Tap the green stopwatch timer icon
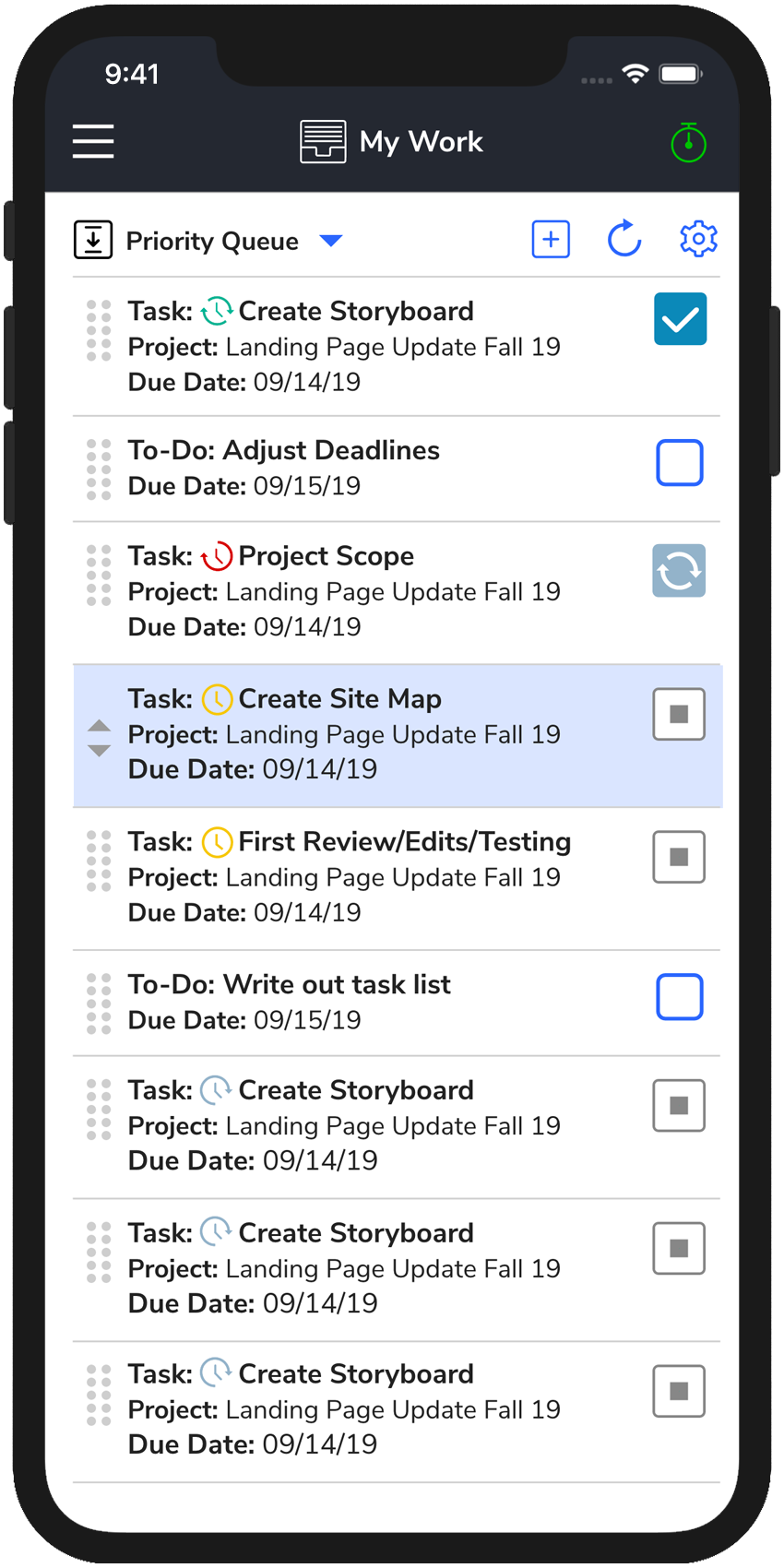The image size is (784, 1568). pos(688,143)
